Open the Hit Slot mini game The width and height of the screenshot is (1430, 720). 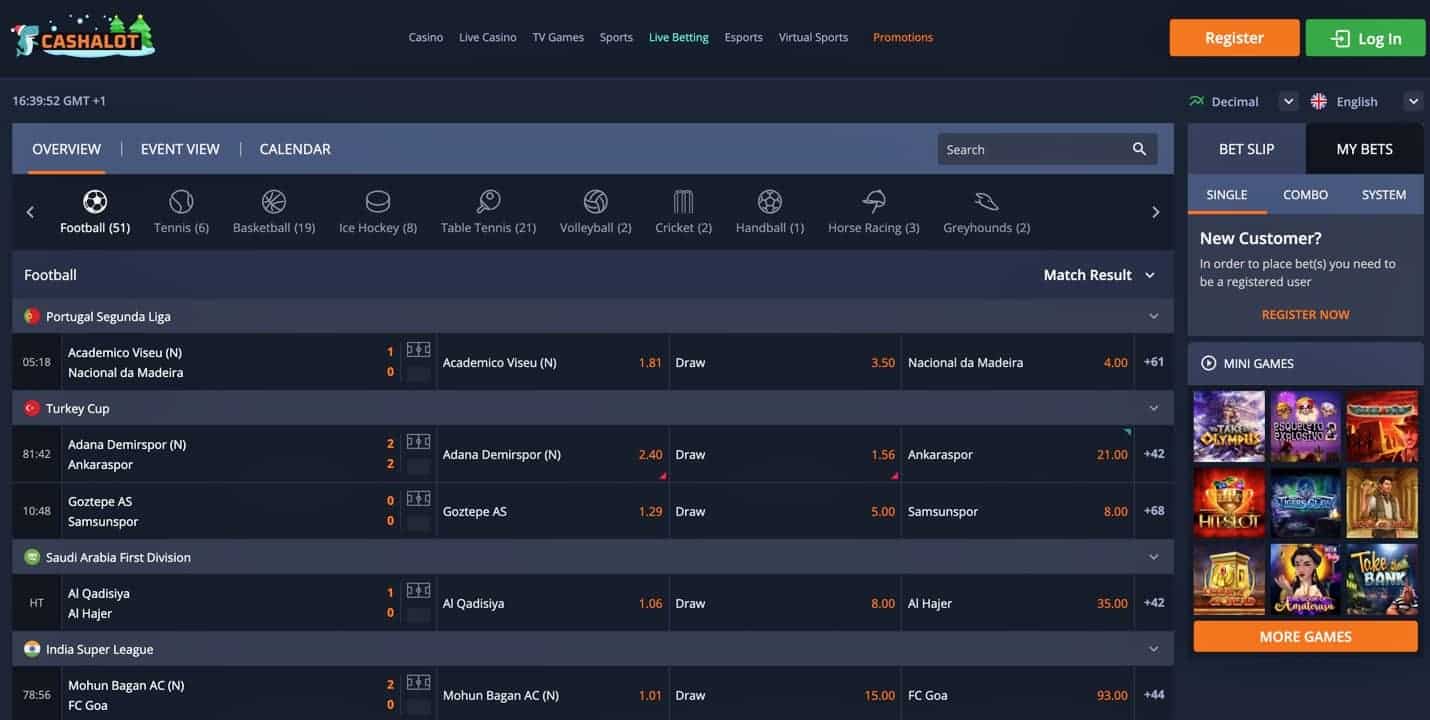[x=1229, y=503]
